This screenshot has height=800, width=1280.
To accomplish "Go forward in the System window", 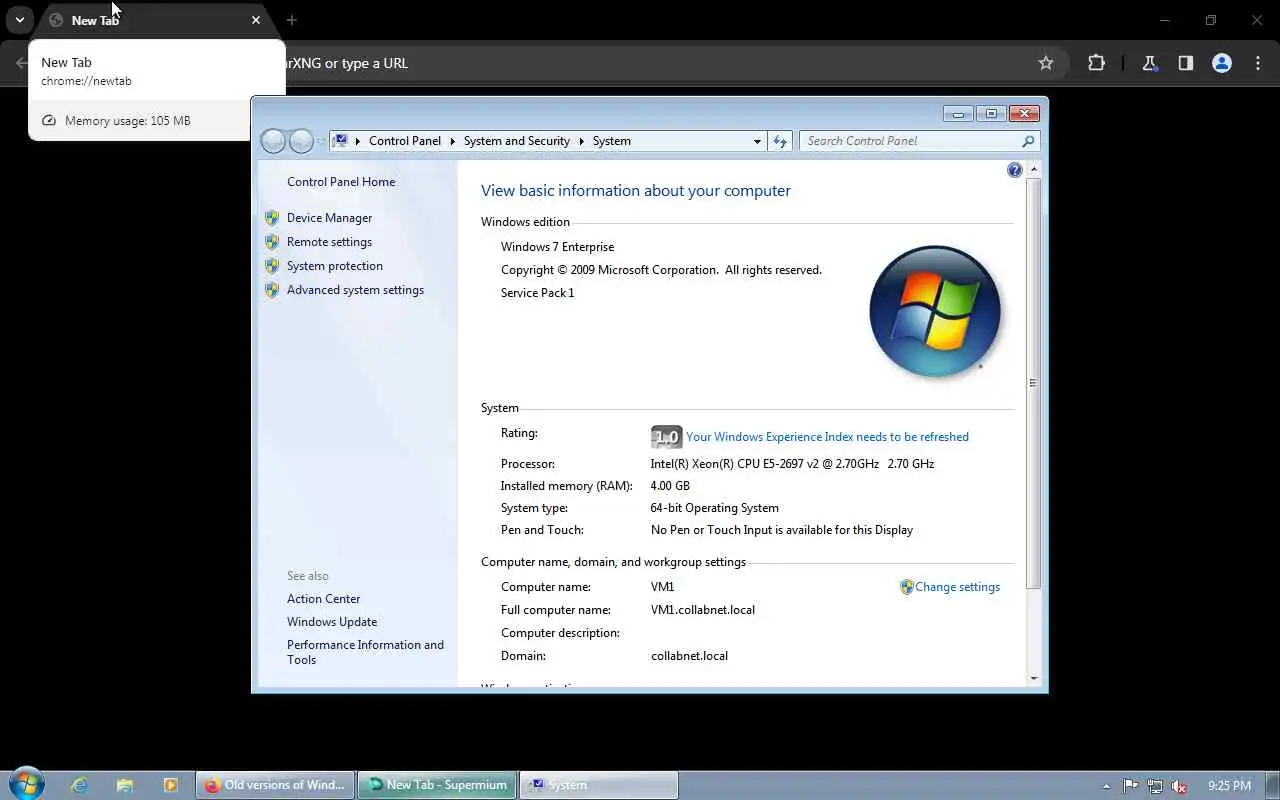I will tap(301, 141).
